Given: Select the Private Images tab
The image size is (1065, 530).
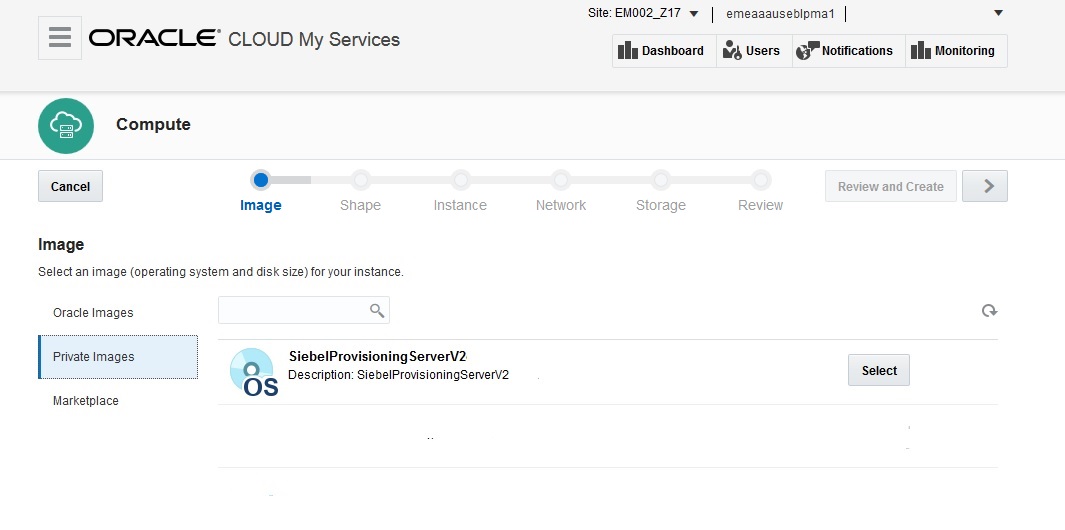Looking at the screenshot, I should (x=94, y=357).
